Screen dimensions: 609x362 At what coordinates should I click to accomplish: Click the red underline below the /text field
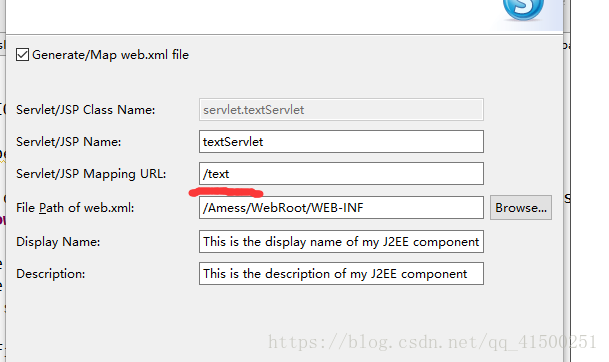coord(226,192)
